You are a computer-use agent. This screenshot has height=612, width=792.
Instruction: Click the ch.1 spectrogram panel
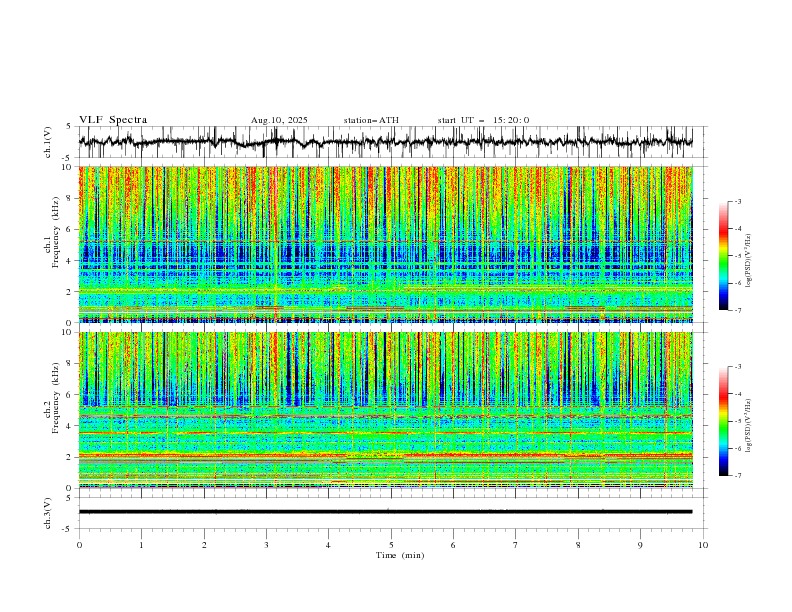coord(386,244)
